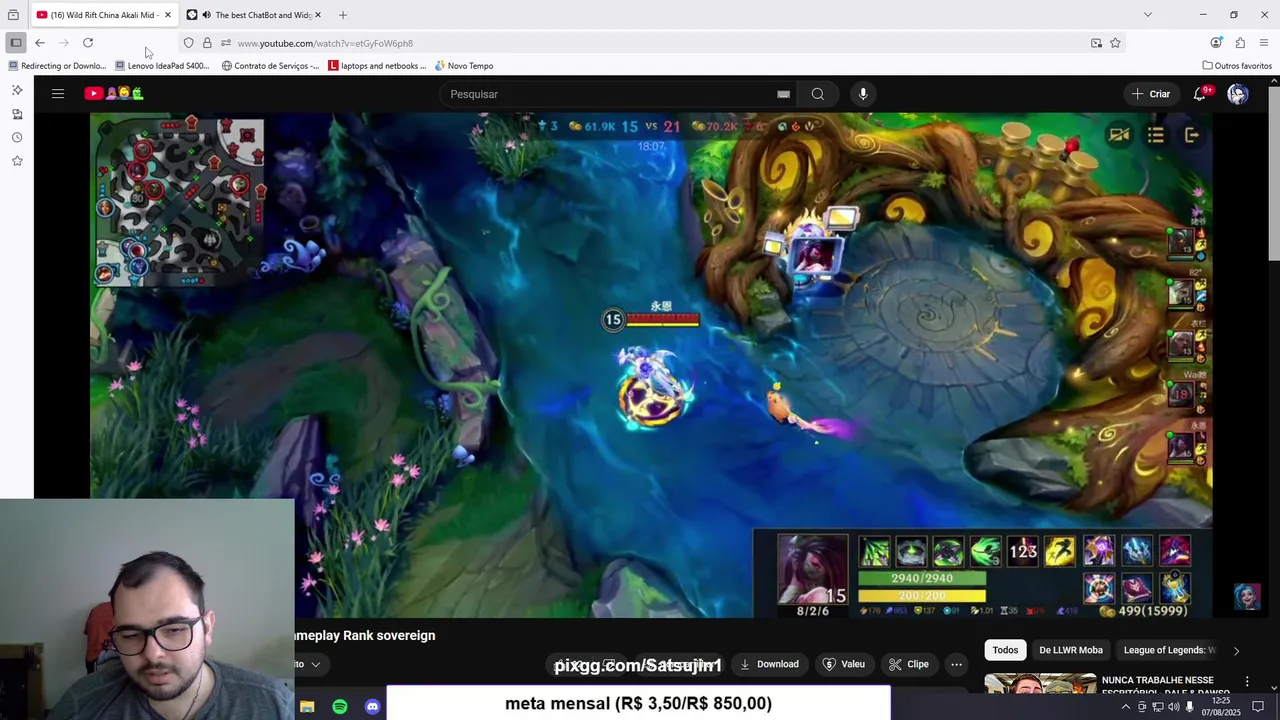Open the browser extensions puzzle icon
This screenshot has height=720, width=1280.
tap(1240, 43)
